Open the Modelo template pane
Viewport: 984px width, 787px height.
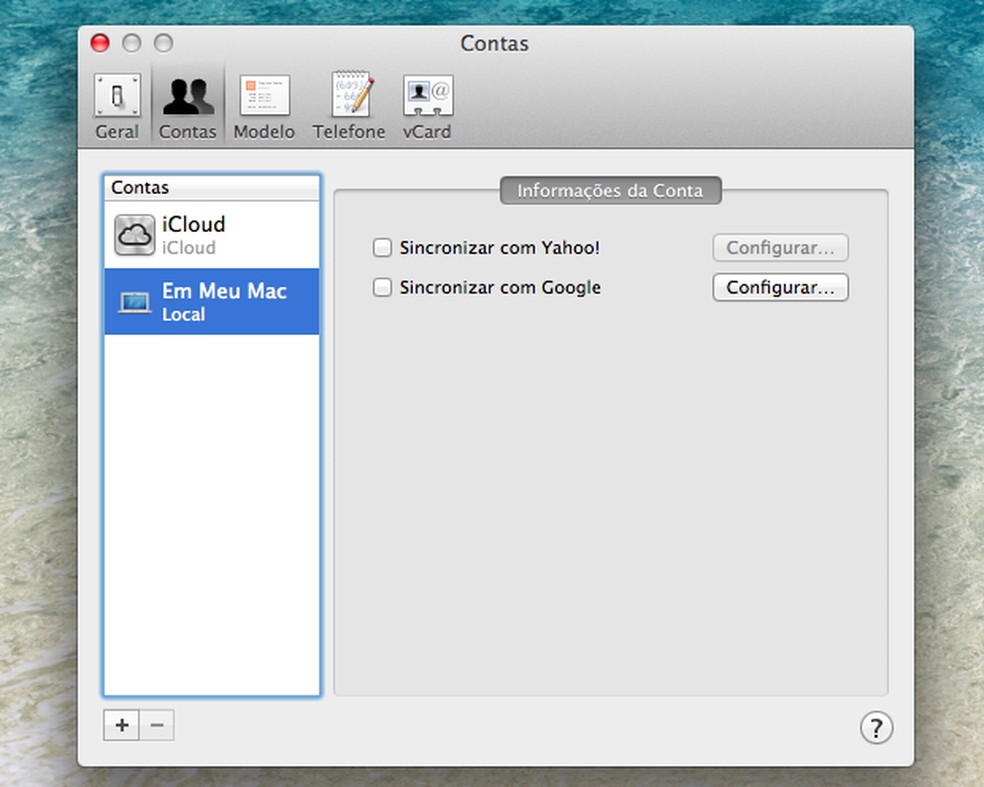point(264,107)
